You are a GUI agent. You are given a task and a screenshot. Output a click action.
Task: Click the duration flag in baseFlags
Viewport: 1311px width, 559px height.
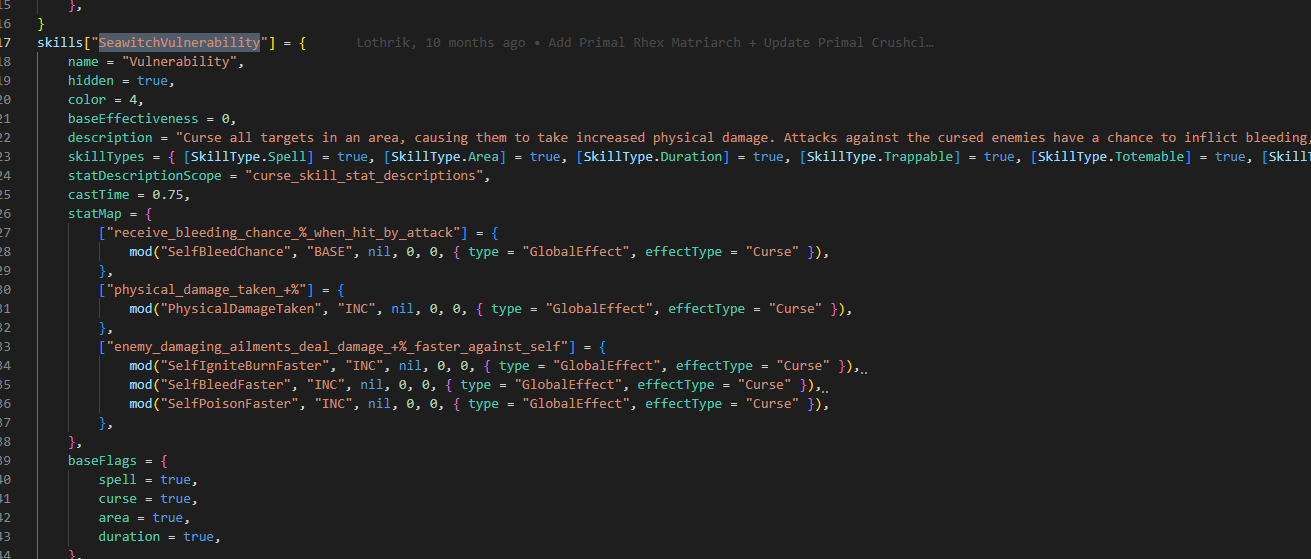pos(129,537)
